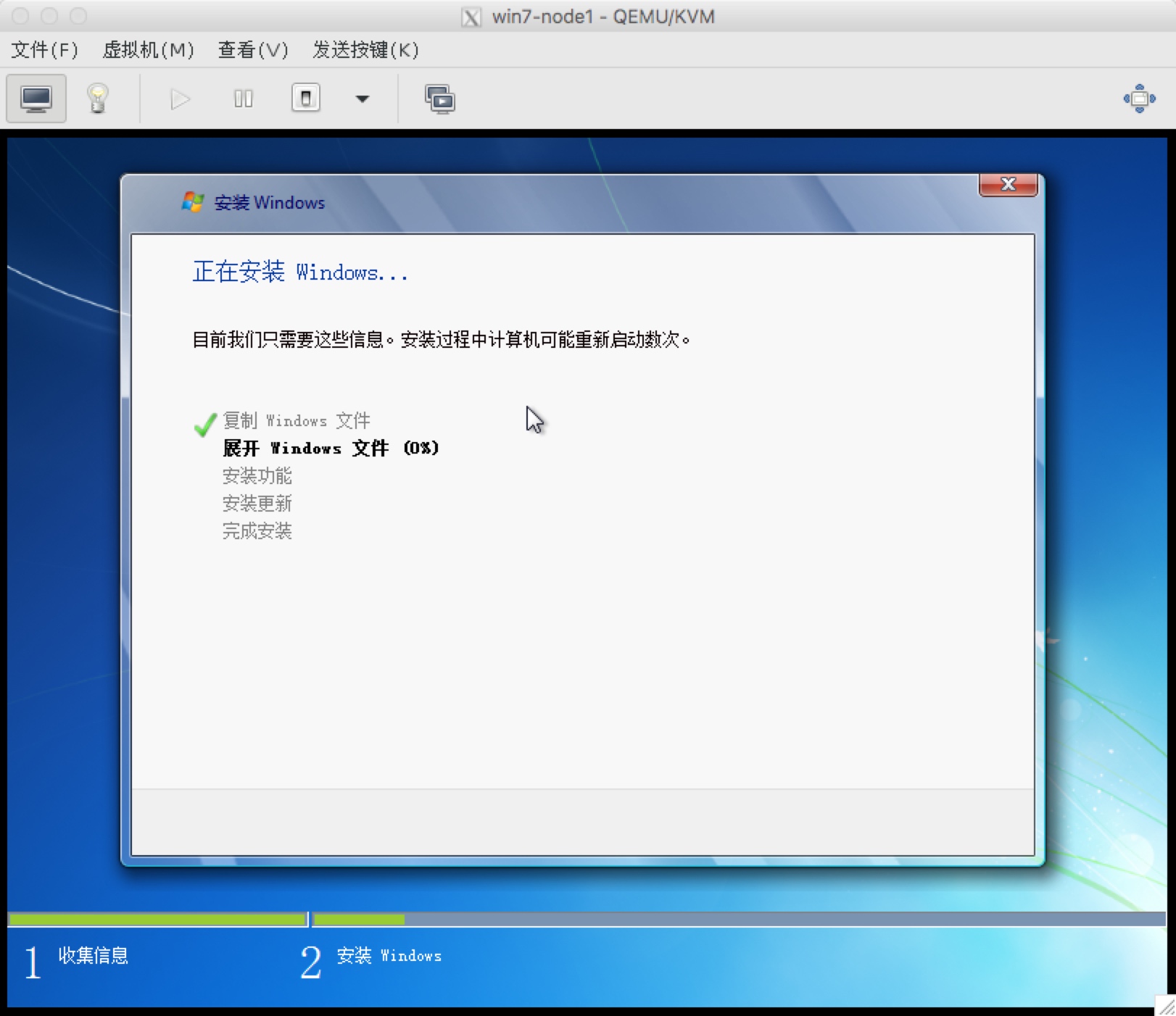The width and height of the screenshot is (1176, 1016).
Task: Click the window resize grip corner
Action: point(1165,1005)
